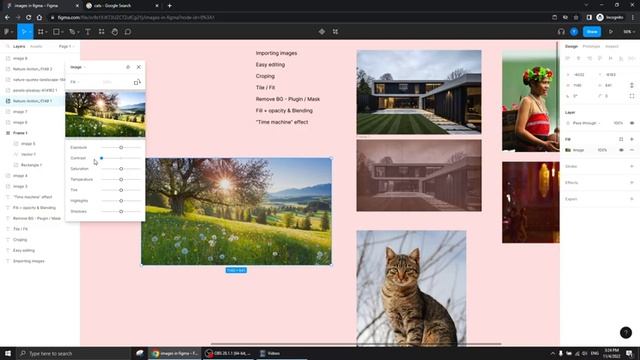The image size is (640, 360).
Task: Reload the browser page
Action: pos(29,18)
